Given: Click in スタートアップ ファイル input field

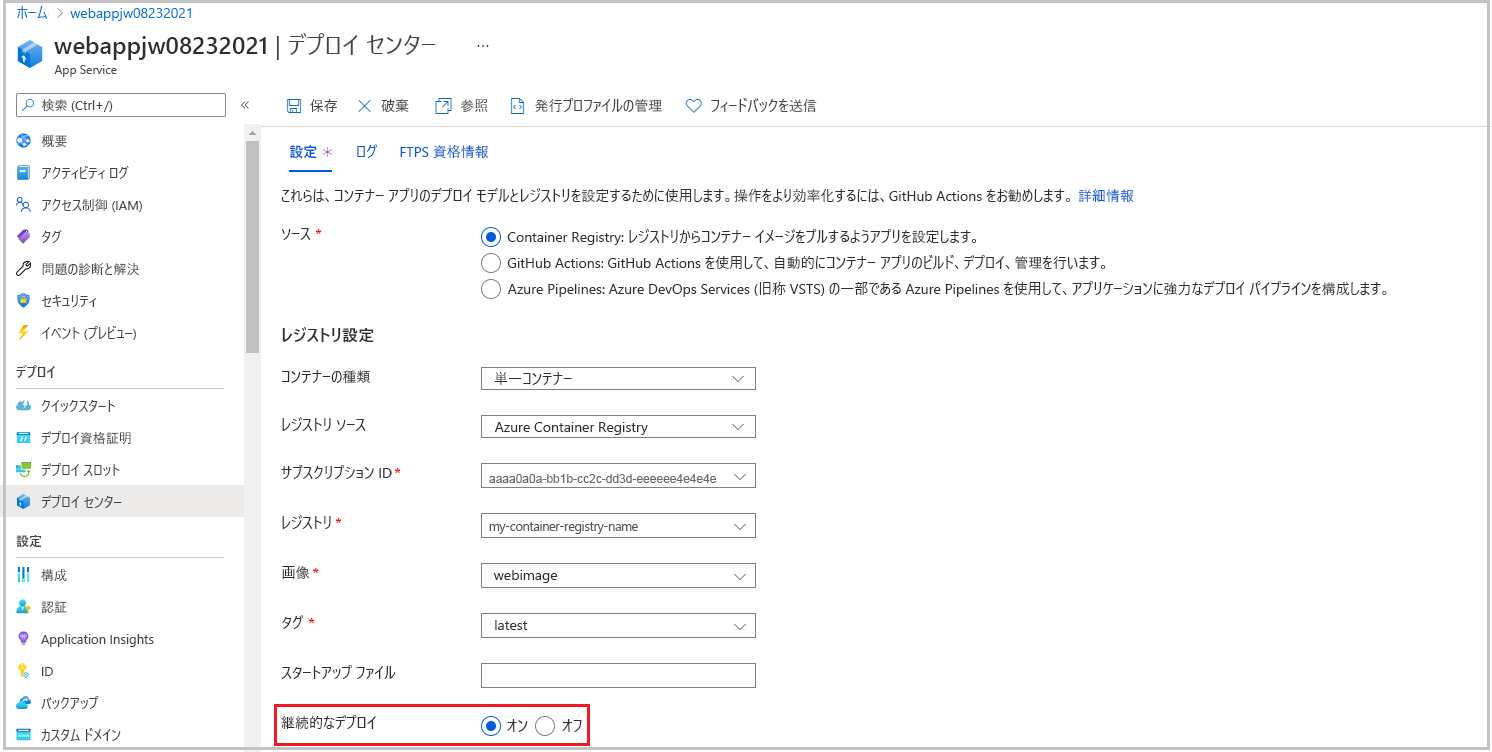Looking at the screenshot, I should (x=618, y=675).
